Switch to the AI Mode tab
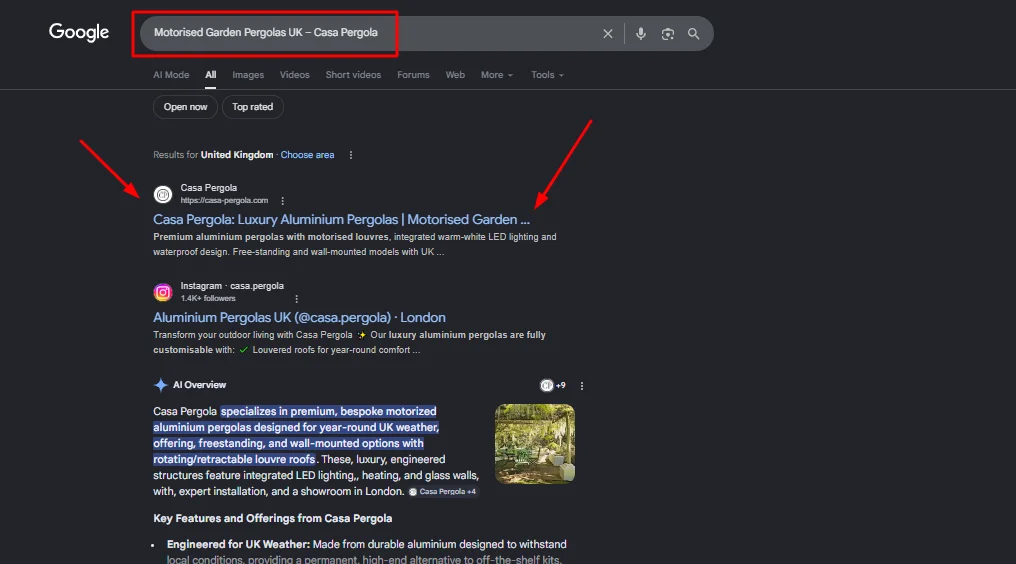The image size is (1016, 564). click(x=171, y=75)
